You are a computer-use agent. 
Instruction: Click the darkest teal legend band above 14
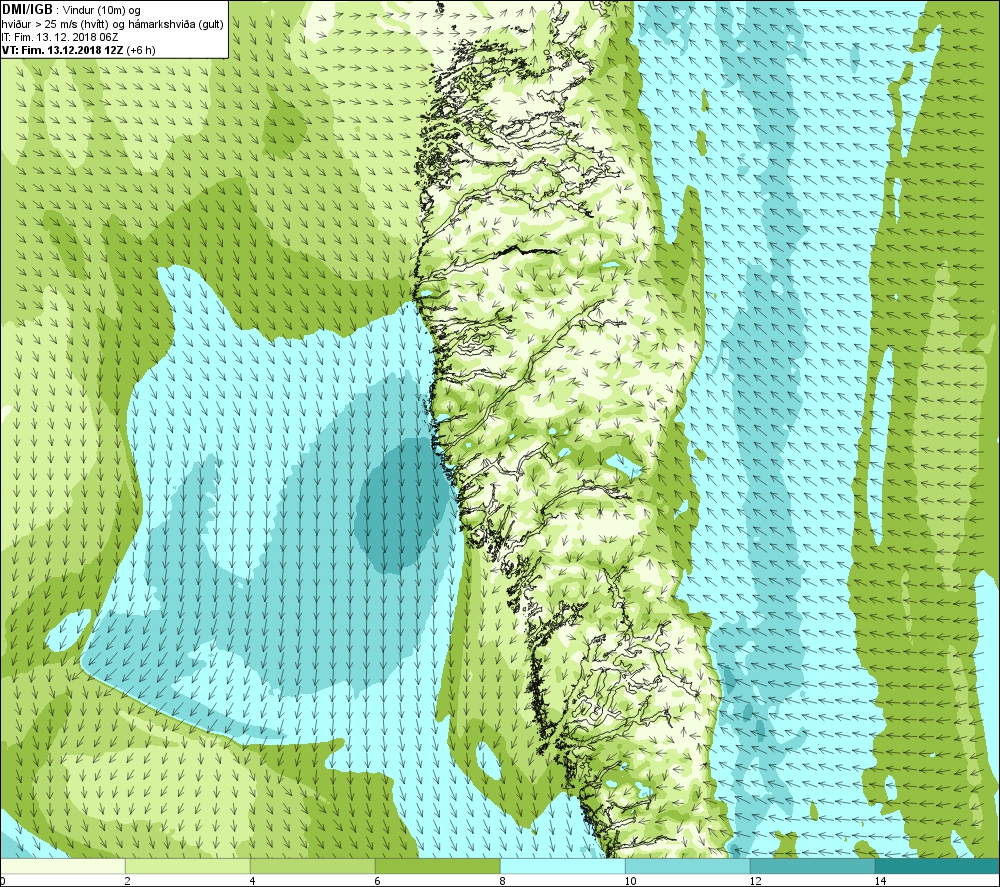[938, 866]
